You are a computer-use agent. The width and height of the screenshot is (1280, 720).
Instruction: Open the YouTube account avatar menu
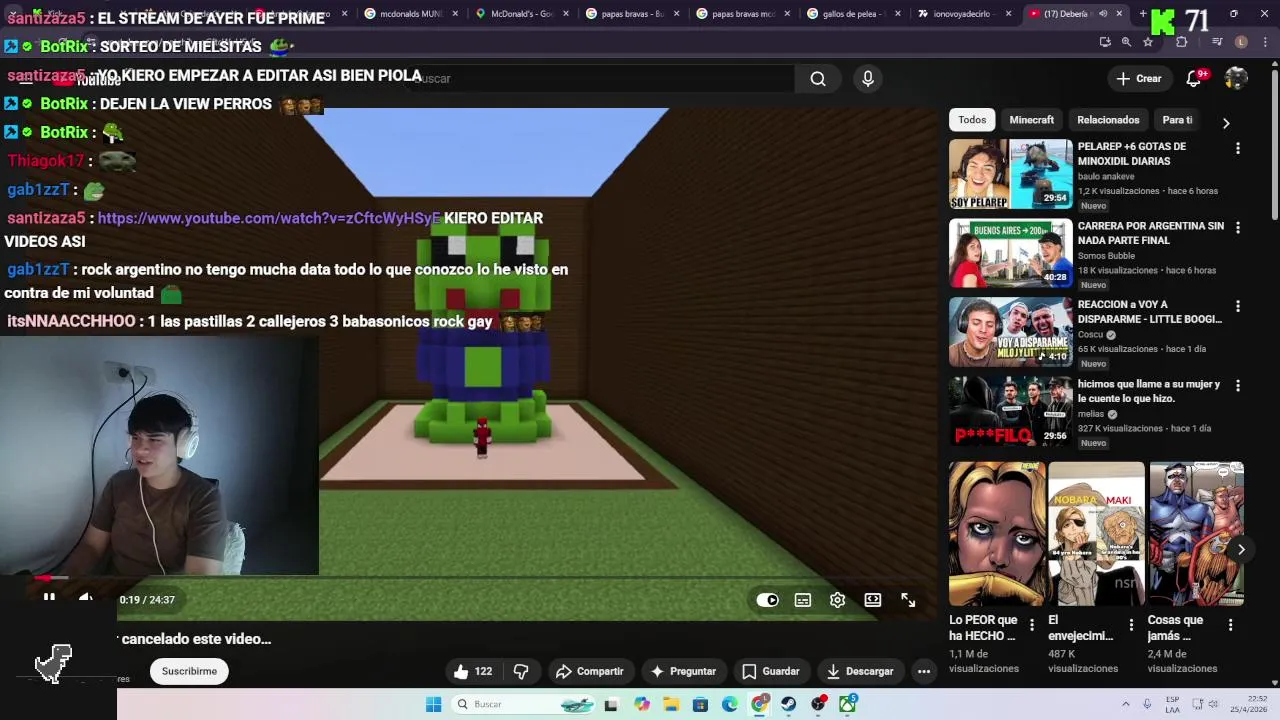[x=1236, y=79]
